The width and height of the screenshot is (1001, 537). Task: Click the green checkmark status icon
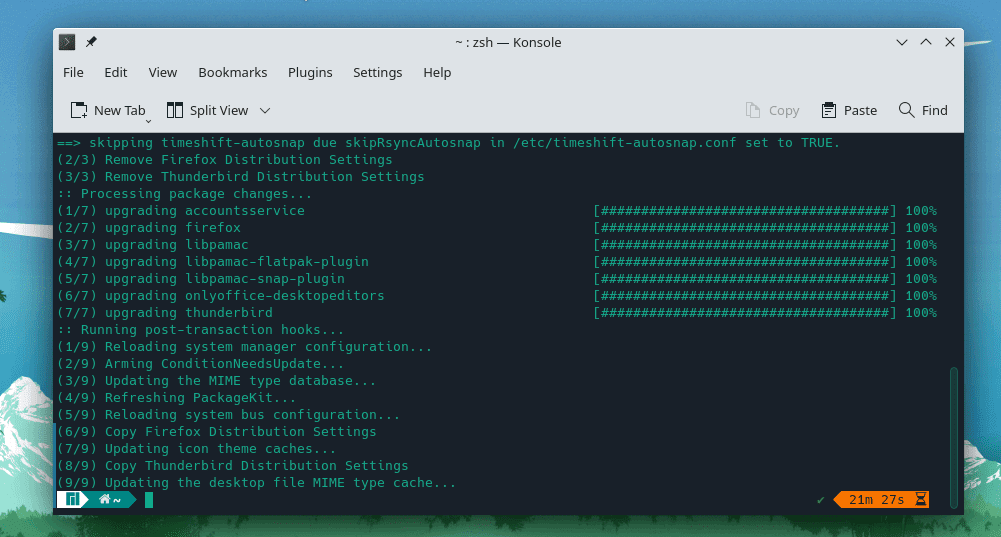click(x=820, y=500)
